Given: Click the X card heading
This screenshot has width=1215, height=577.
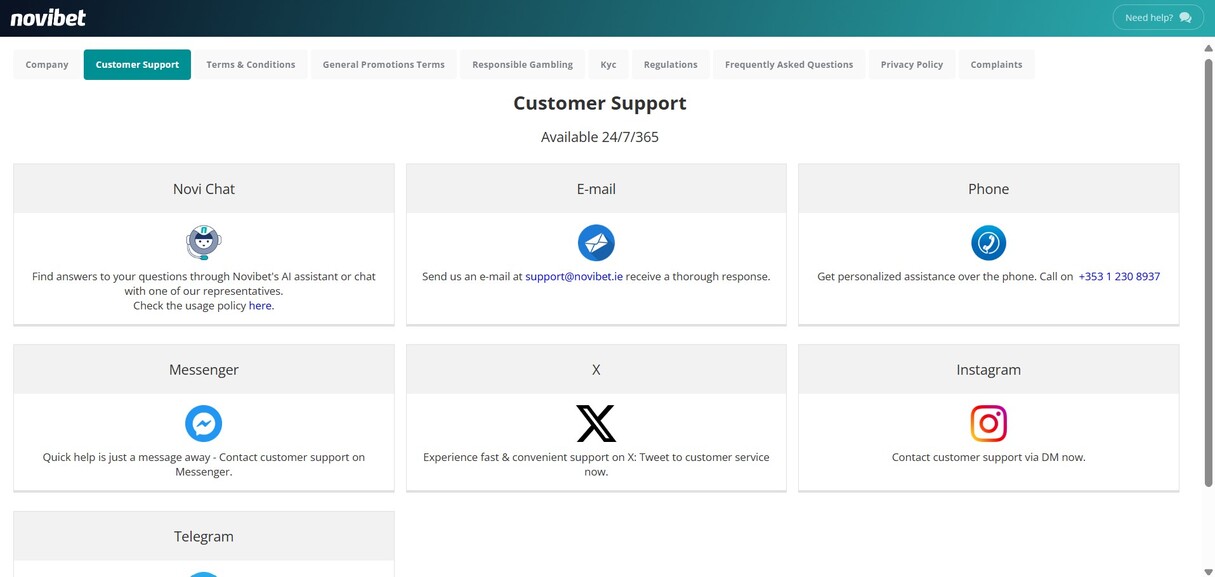Looking at the screenshot, I should pyautogui.click(x=596, y=370).
